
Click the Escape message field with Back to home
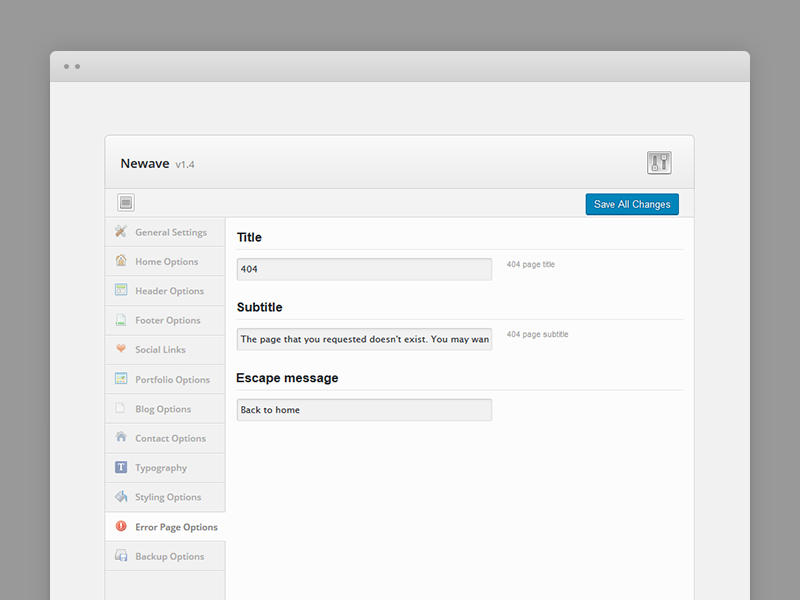(x=364, y=410)
